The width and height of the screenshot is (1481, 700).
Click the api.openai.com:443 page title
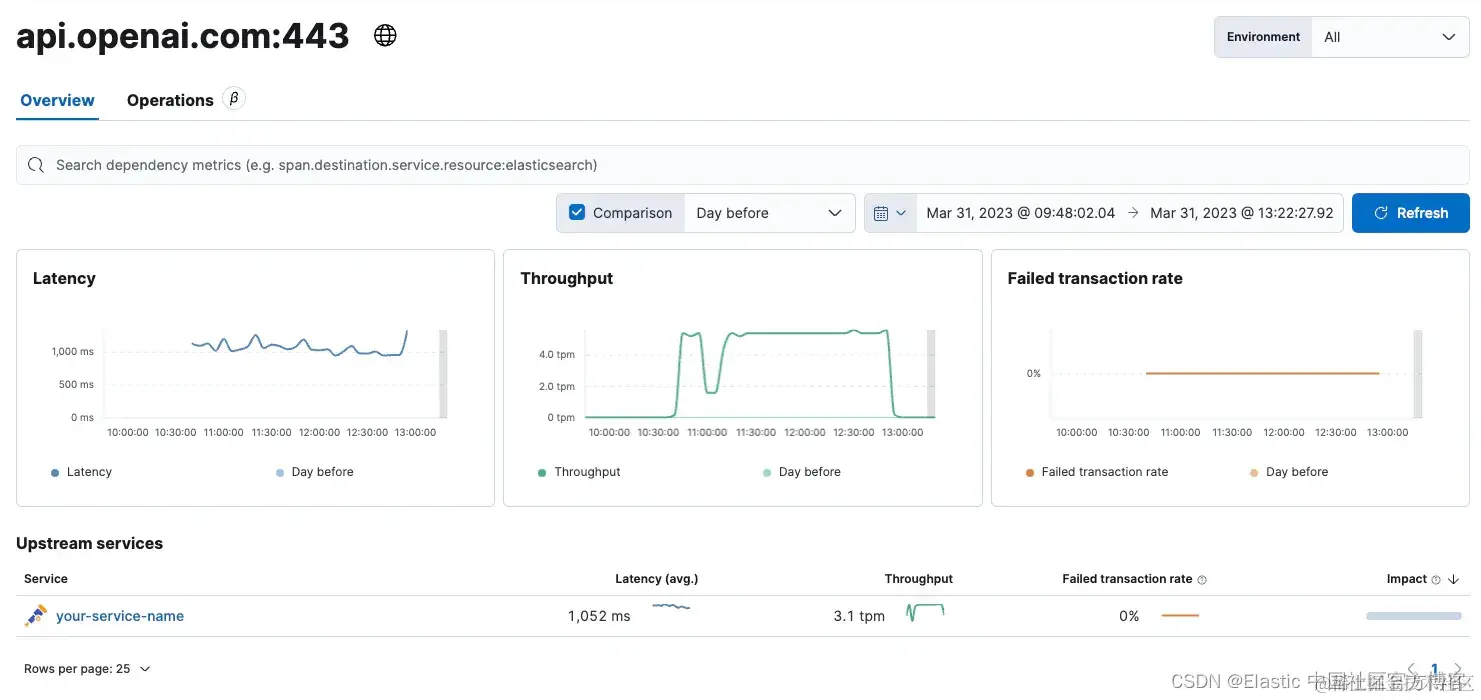pyautogui.click(x=183, y=36)
